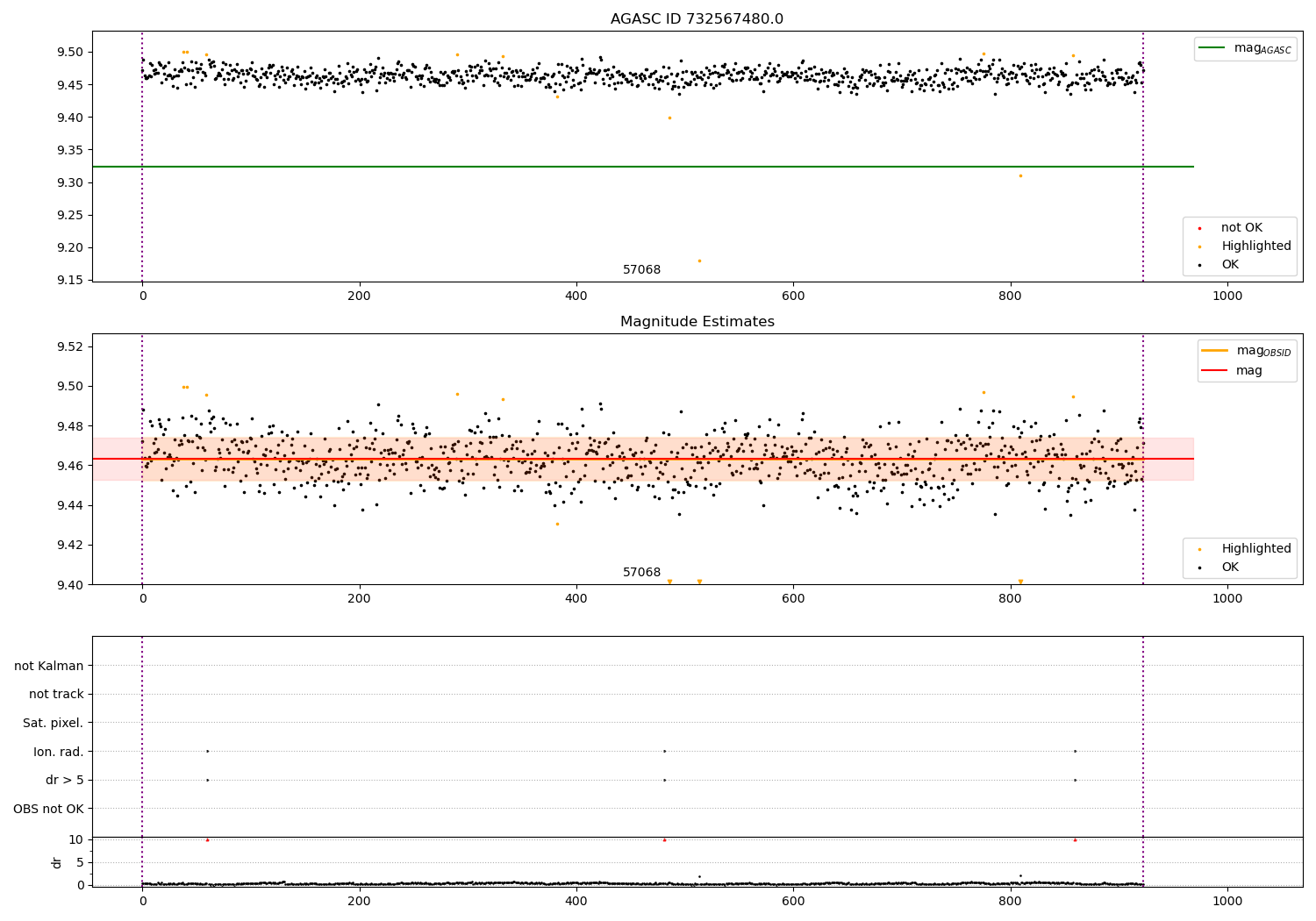
Task: Click the "AGASC ID 732567480.0" plot title
Action: tap(697, 19)
